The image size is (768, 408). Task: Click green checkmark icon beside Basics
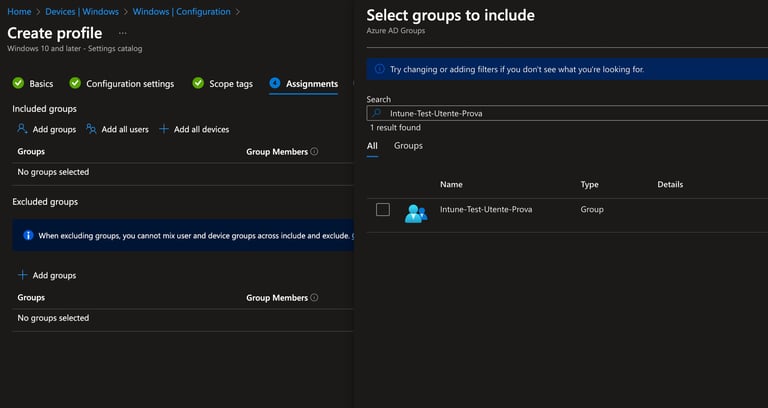[18, 83]
